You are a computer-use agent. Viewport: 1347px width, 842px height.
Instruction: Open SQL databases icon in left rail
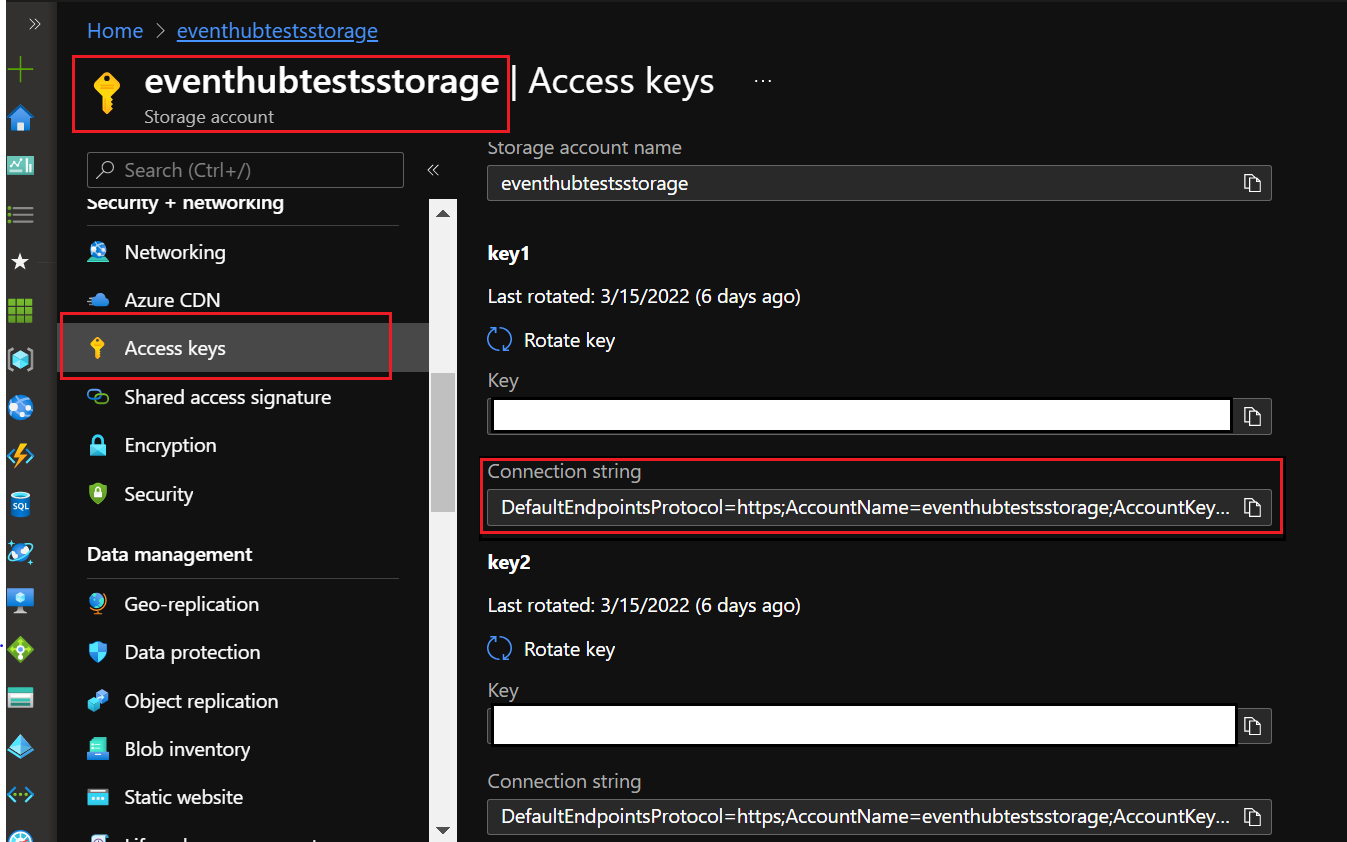(20, 505)
